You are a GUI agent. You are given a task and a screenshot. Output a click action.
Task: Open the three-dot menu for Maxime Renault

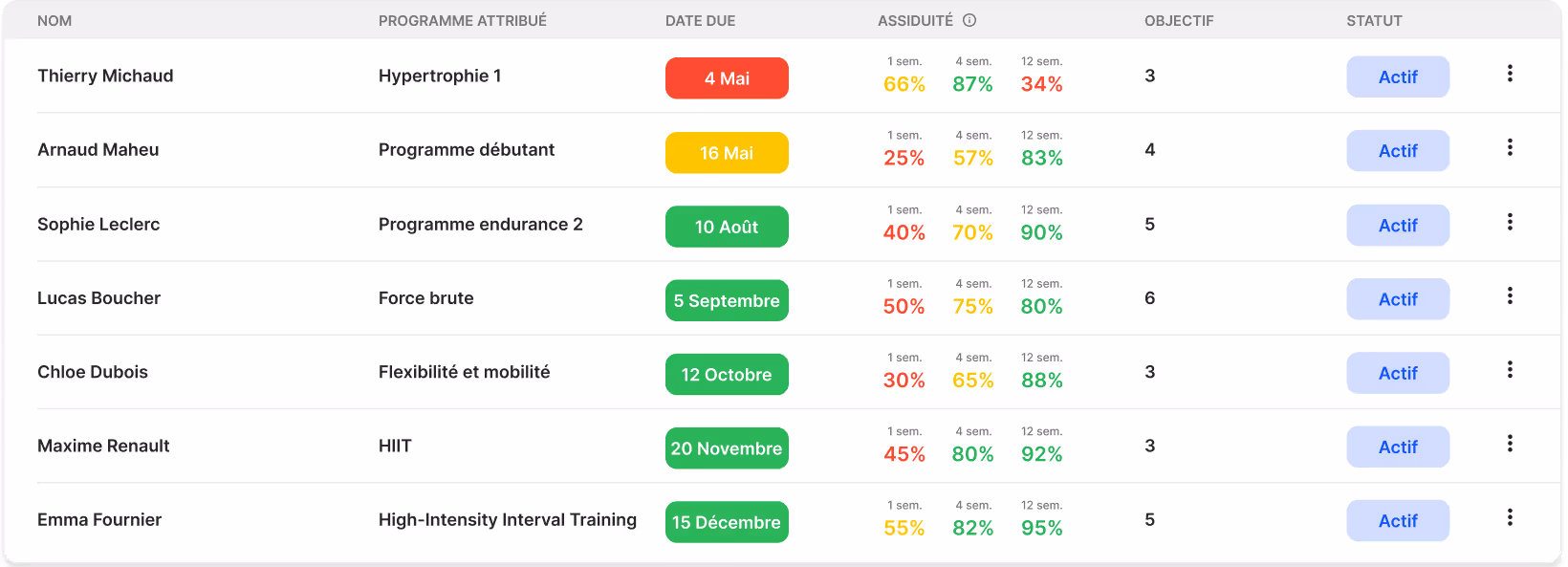(1510, 444)
